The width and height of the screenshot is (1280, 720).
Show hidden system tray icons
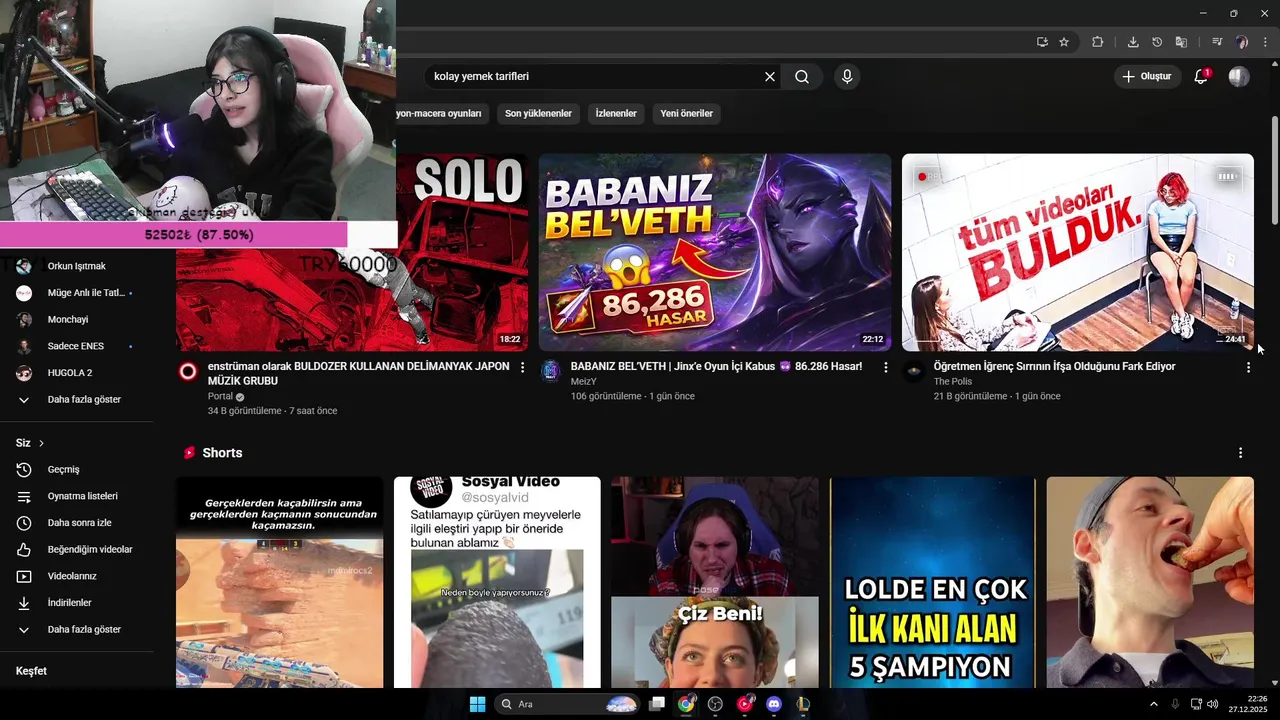click(x=1153, y=704)
